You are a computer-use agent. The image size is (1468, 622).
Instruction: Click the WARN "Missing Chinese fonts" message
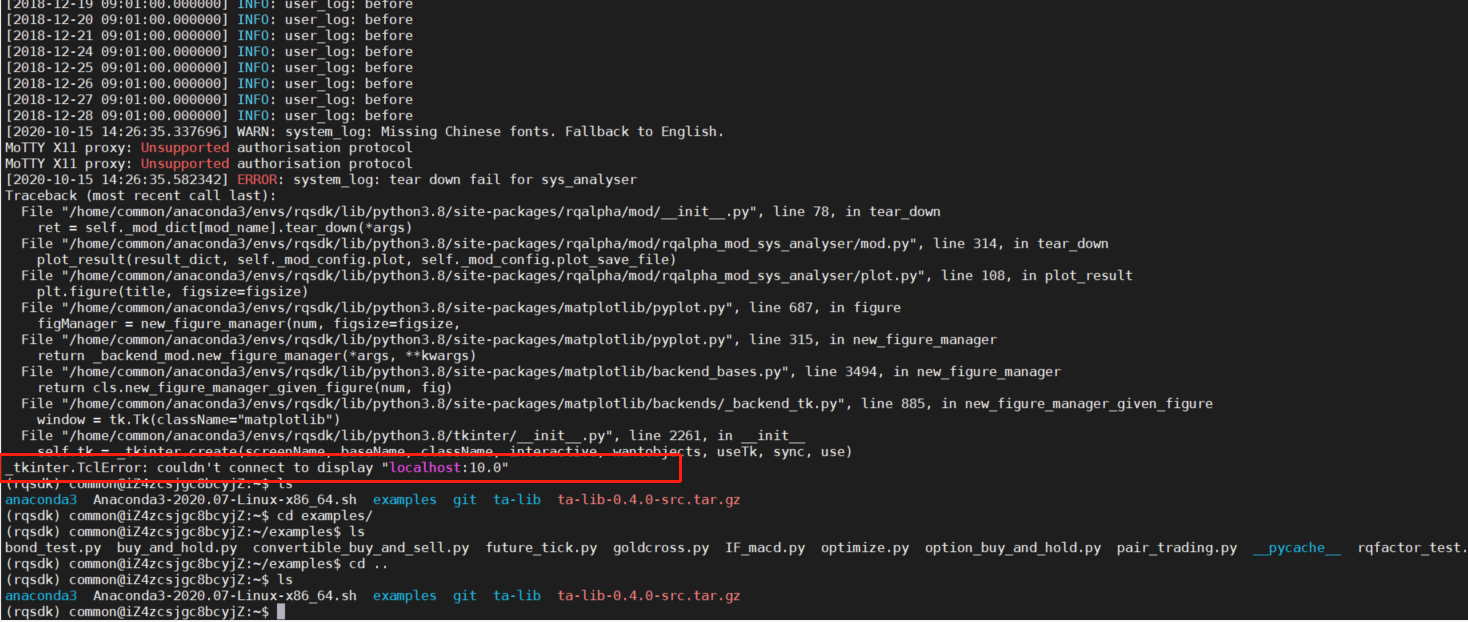pyautogui.click(x=504, y=132)
